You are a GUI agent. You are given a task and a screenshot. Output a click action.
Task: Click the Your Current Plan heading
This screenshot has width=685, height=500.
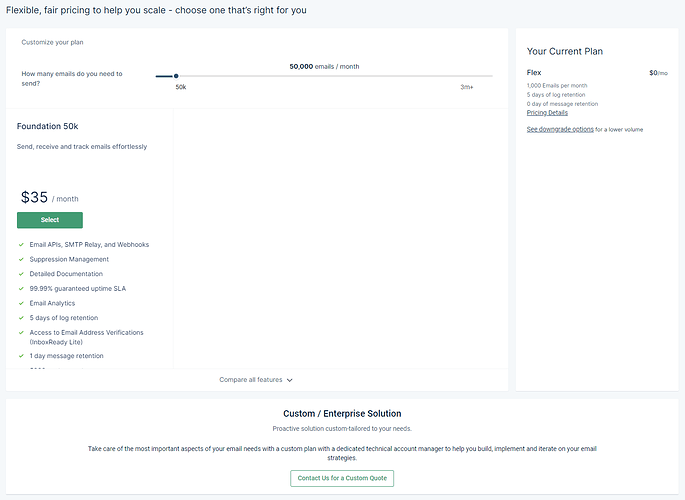pyautogui.click(x=564, y=52)
